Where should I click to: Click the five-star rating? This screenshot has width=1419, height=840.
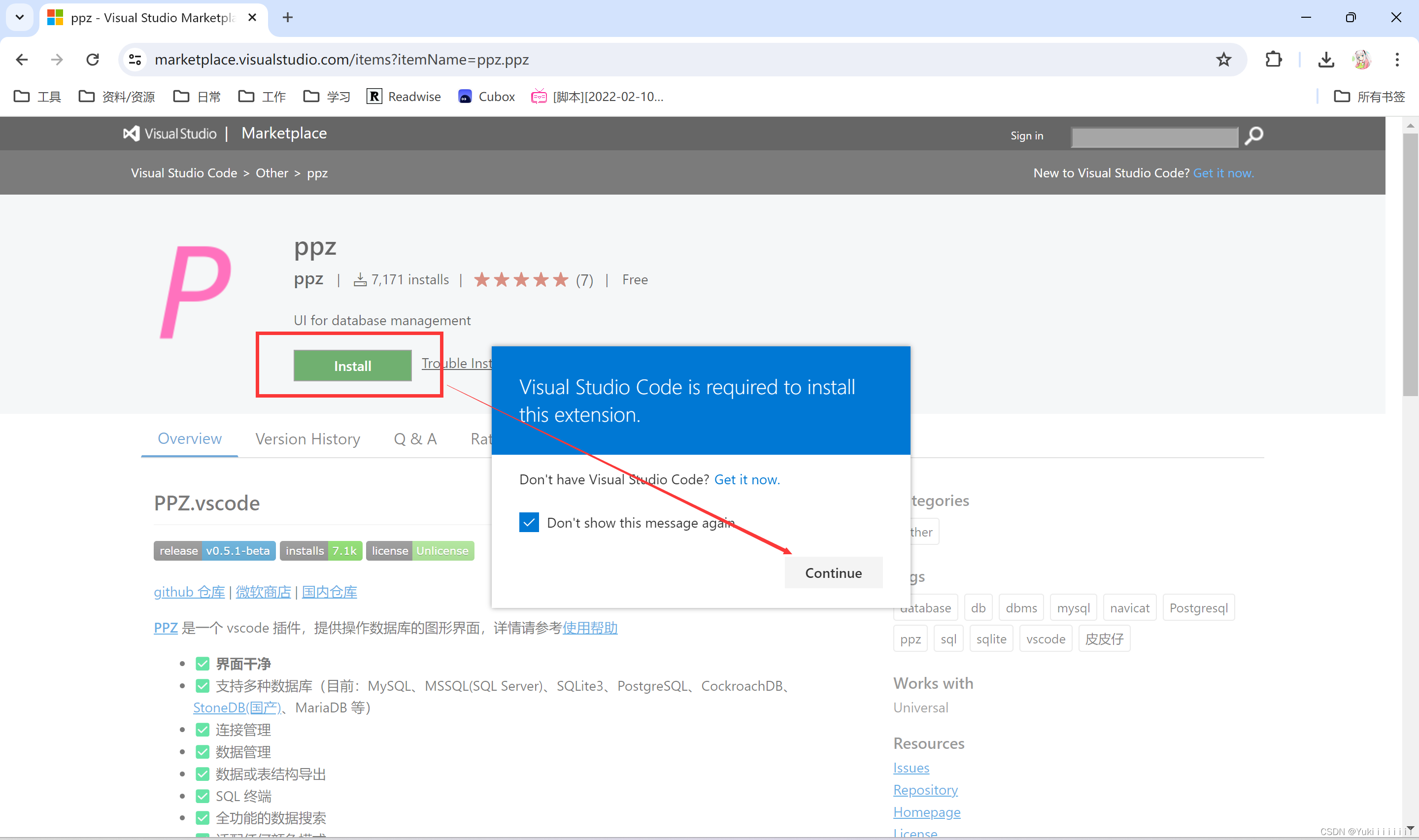[521, 280]
